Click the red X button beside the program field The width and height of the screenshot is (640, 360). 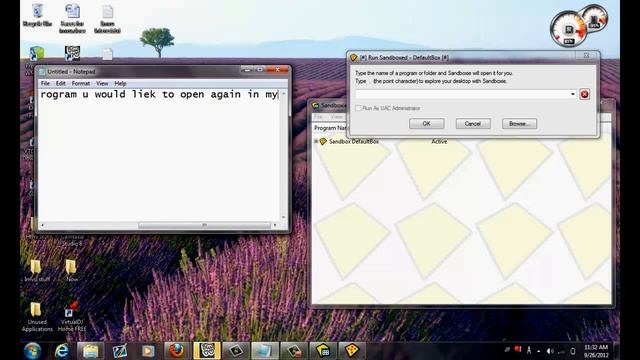coord(584,94)
